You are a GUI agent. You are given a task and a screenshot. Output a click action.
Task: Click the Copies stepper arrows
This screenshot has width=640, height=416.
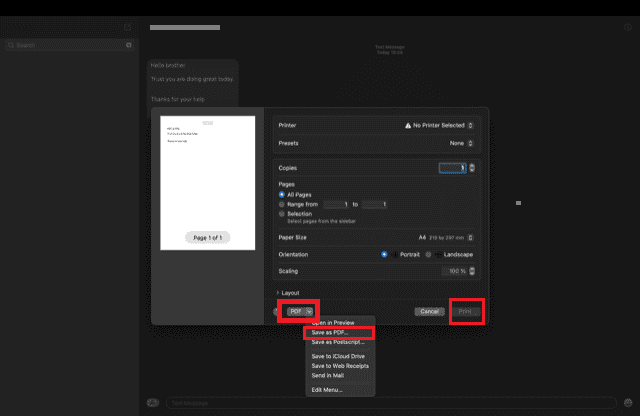coord(472,168)
